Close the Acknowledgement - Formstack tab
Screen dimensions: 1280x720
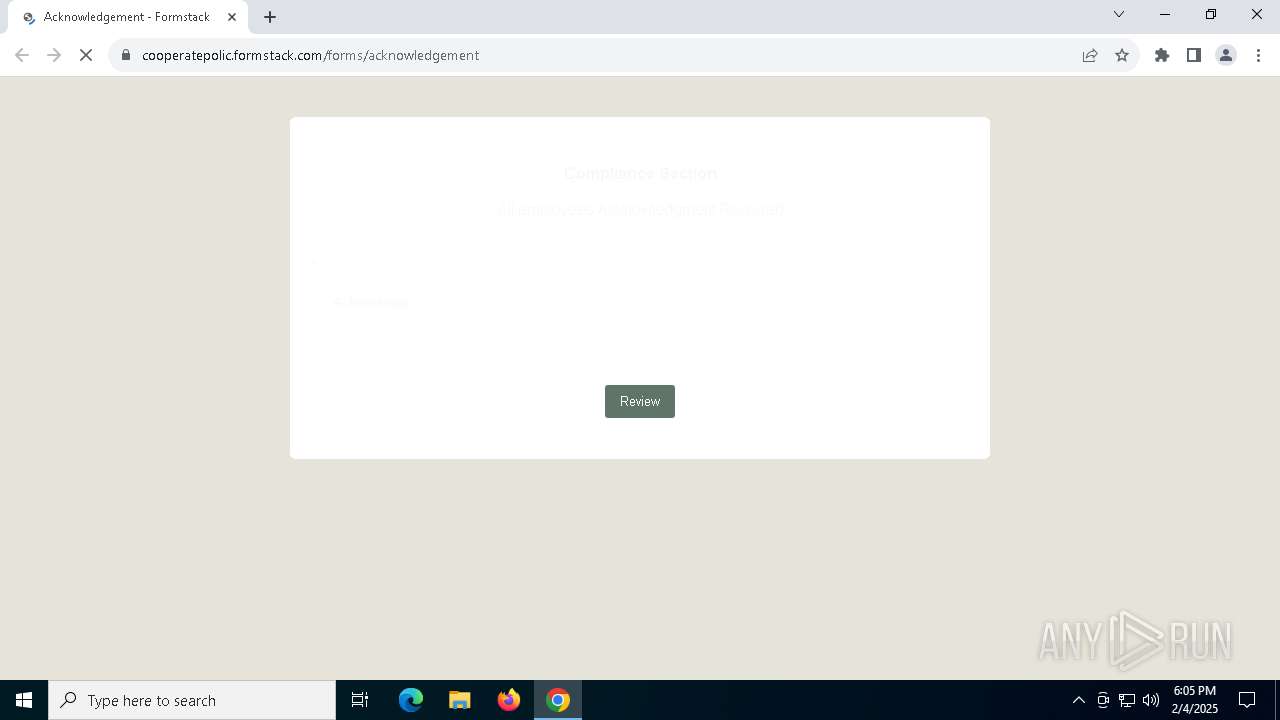tap(232, 17)
